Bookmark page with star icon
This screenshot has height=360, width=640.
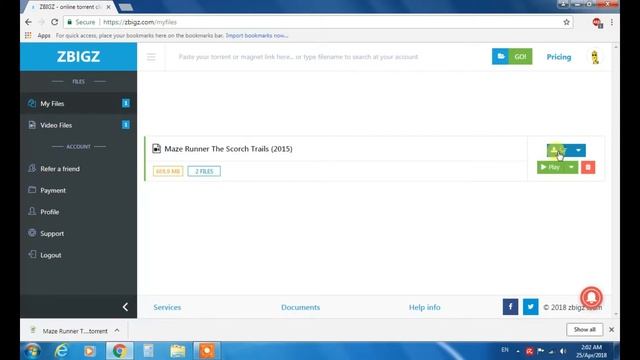[567, 22]
